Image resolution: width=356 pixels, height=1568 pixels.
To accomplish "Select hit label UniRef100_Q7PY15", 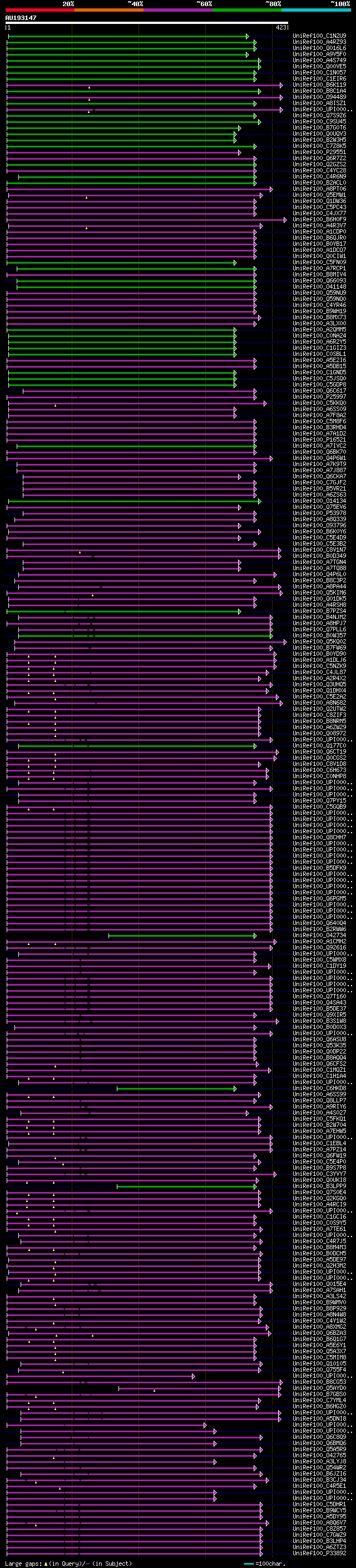I will (x=319, y=801).
